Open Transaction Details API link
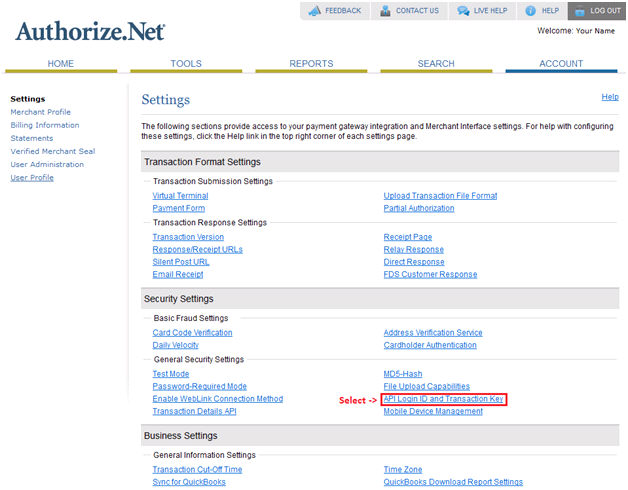Viewport: 628px width, 490px height. [x=194, y=411]
